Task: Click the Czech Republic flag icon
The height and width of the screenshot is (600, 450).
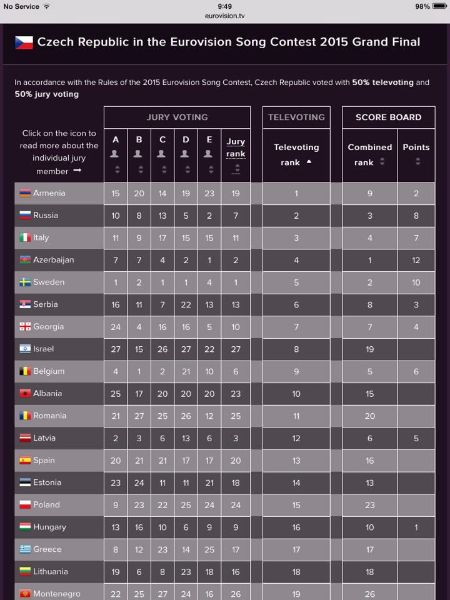Action: click(24, 42)
